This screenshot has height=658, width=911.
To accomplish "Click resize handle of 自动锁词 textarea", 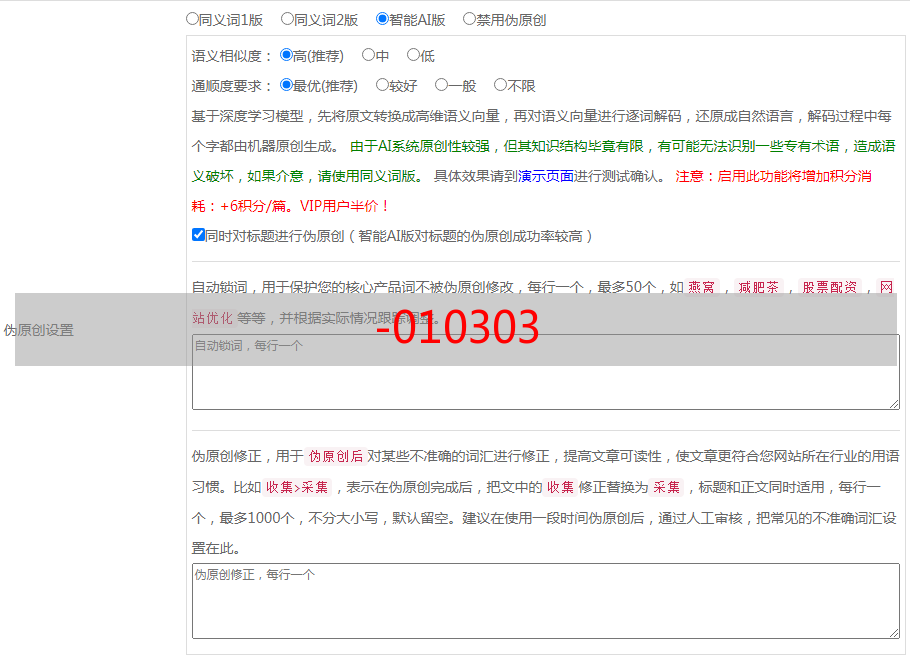I will [x=894, y=404].
